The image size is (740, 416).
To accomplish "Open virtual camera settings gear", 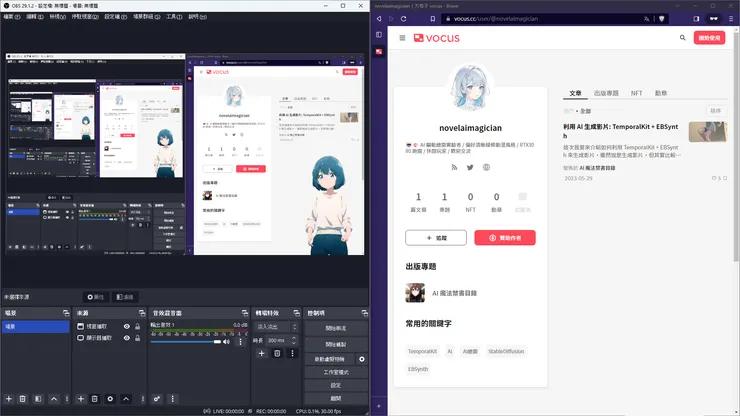I will pos(362,359).
